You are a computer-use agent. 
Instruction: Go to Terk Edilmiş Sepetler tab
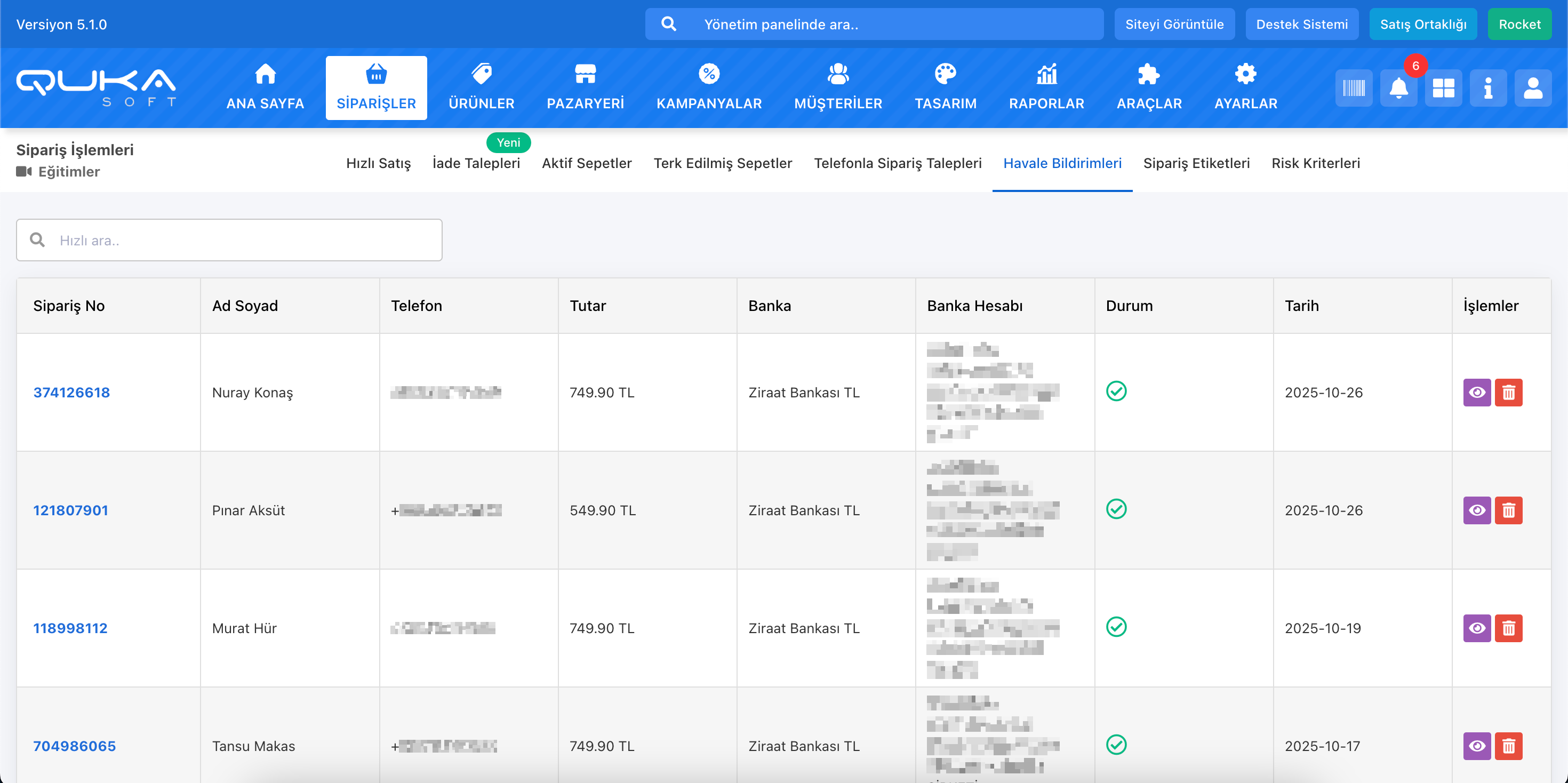coord(723,163)
